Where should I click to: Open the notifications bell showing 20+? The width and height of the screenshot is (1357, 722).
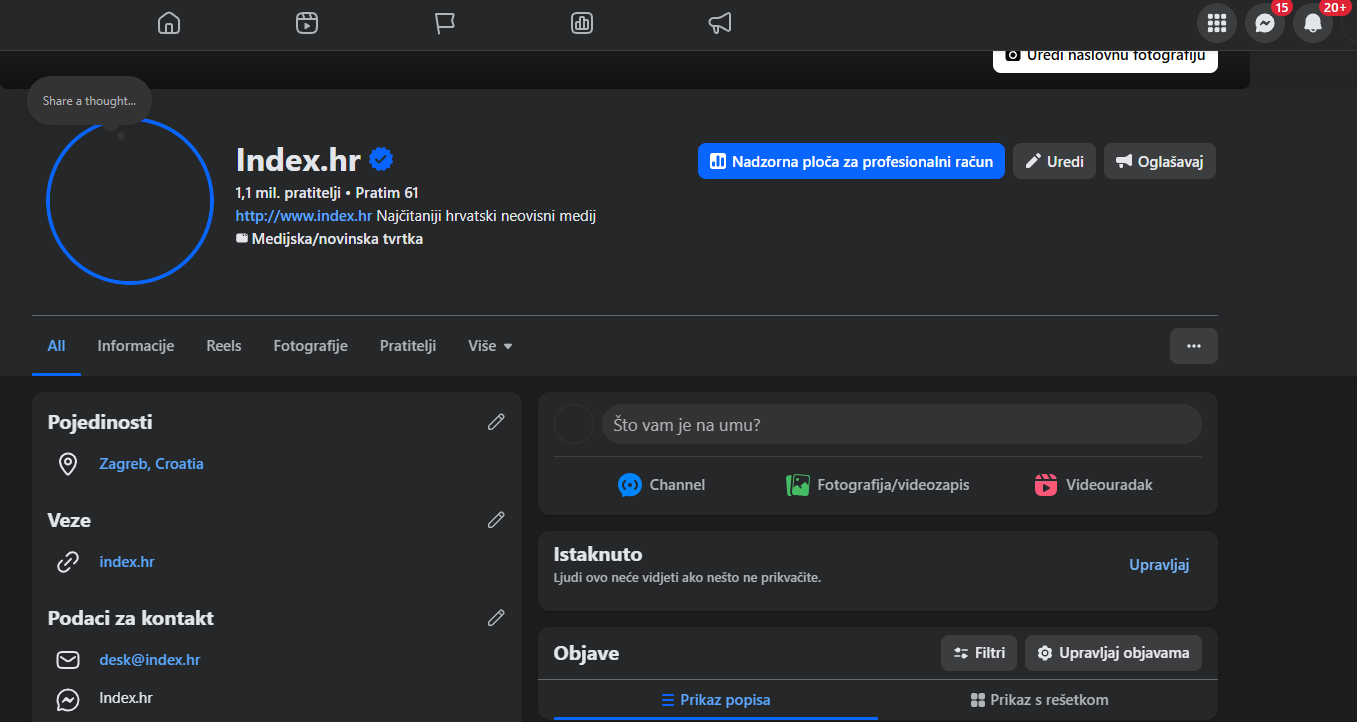(1313, 23)
